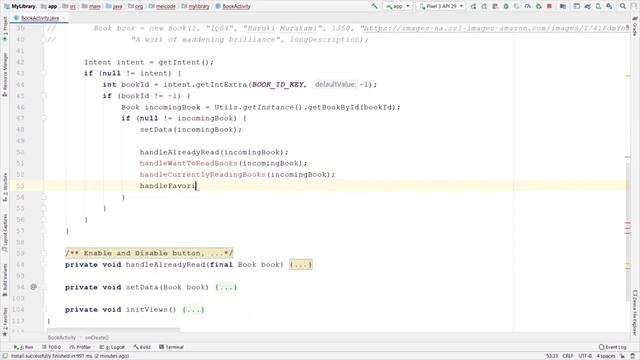The height and width of the screenshot is (360, 640).
Task: Change the 4 spaces indent setting
Action: (606, 356)
